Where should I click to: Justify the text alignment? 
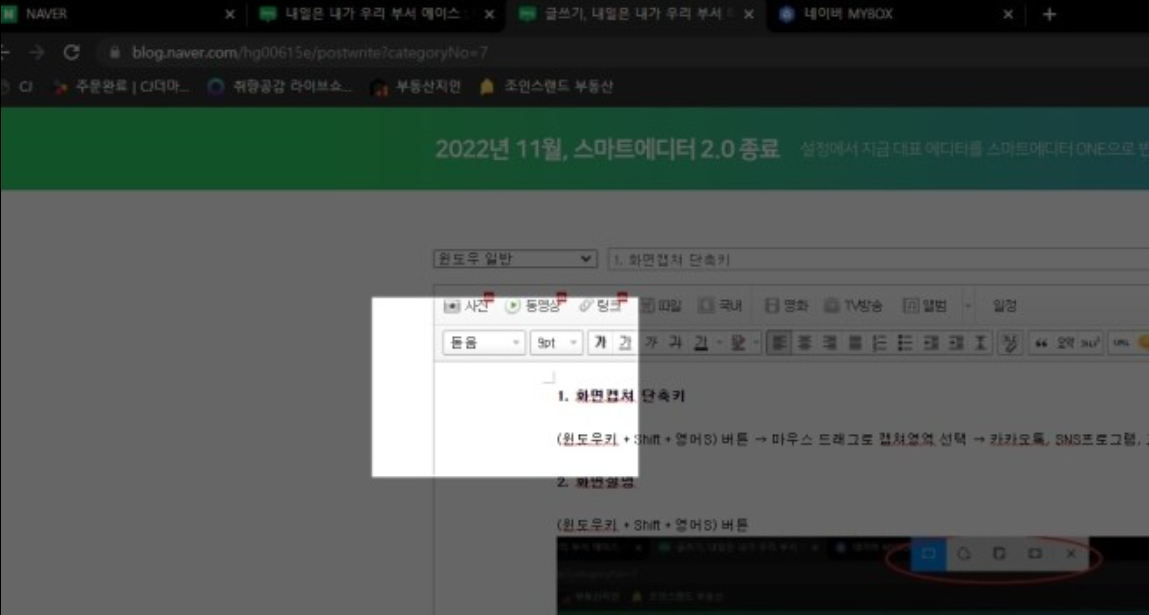853,342
